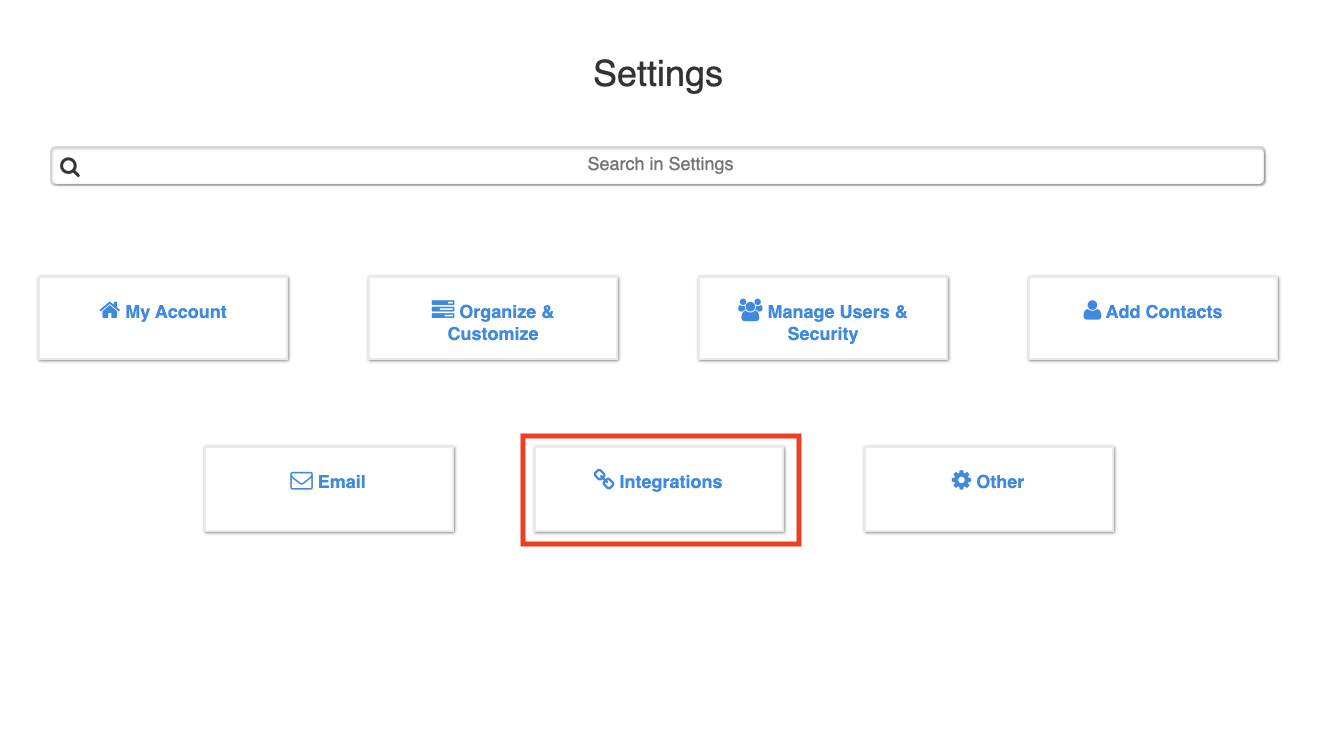The height and width of the screenshot is (754, 1328).
Task: Click the envelope icon beside Email
Action: pyautogui.click(x=301, y=481)
